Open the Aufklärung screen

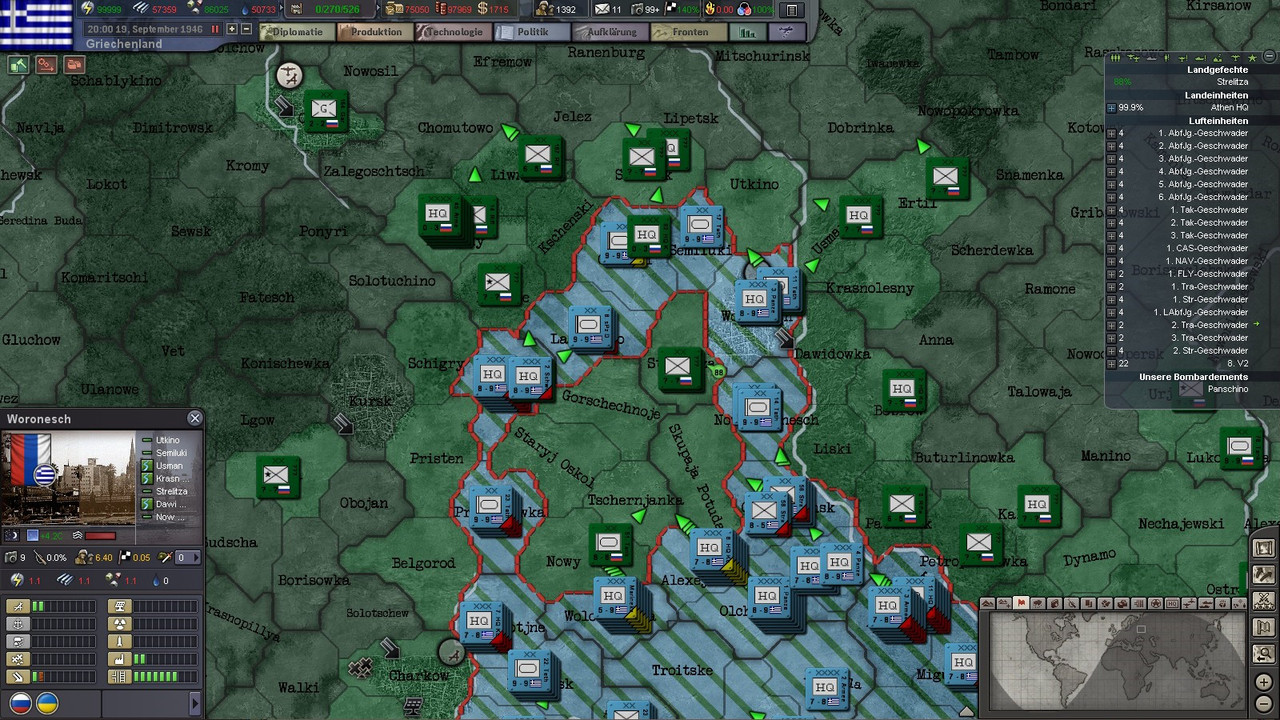point(609,31)
